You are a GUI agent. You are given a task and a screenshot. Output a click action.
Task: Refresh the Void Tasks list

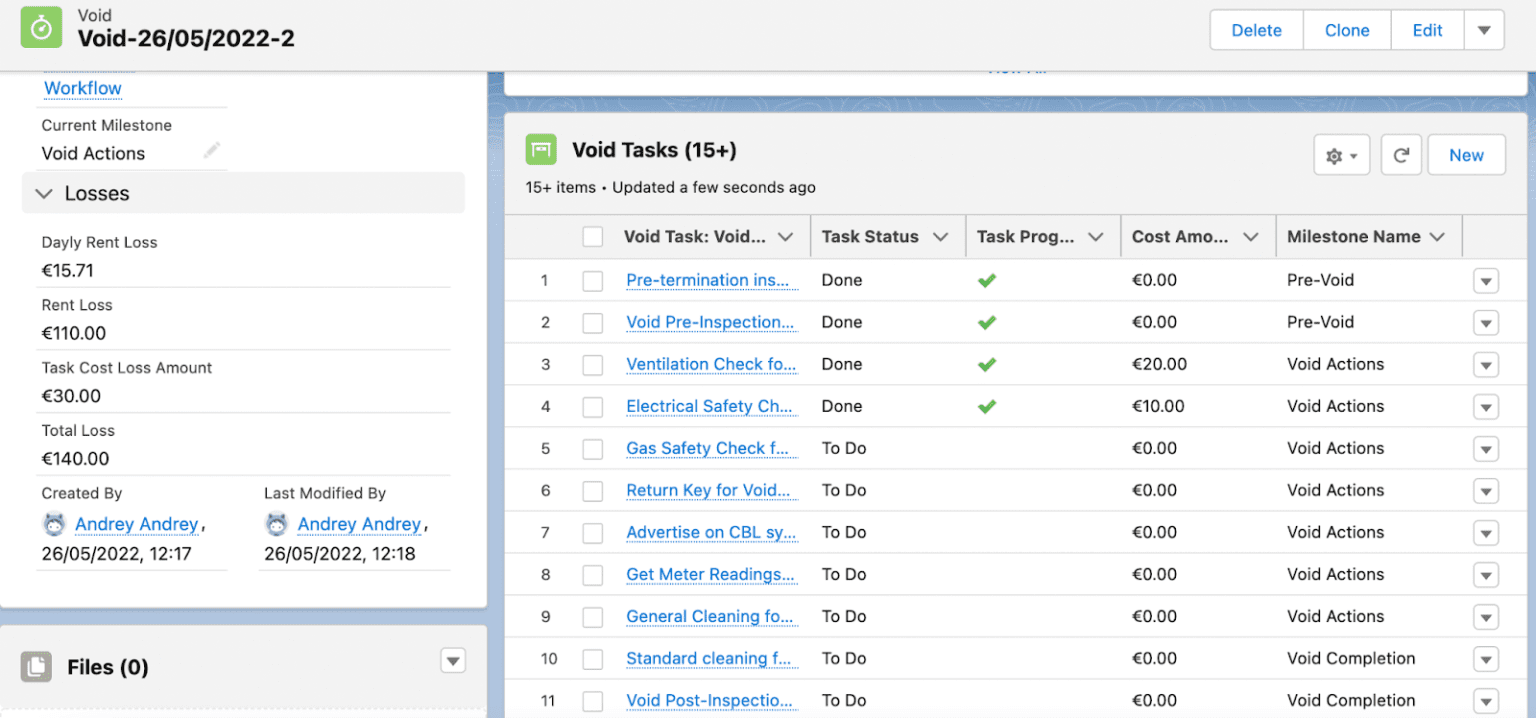pyautogui.click(x=1401, y=156)
